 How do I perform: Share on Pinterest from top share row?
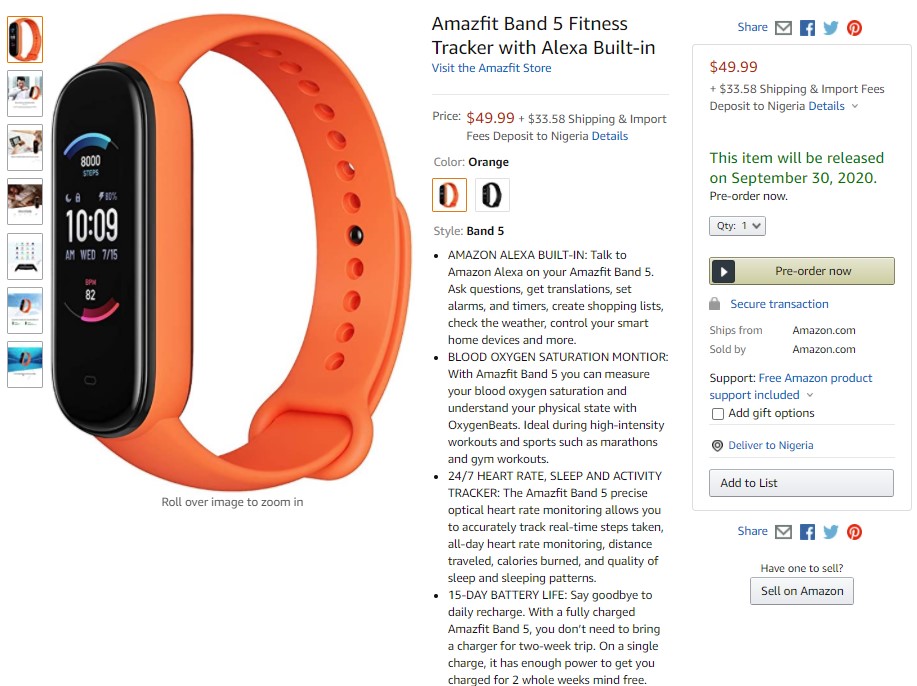[854, 27]
